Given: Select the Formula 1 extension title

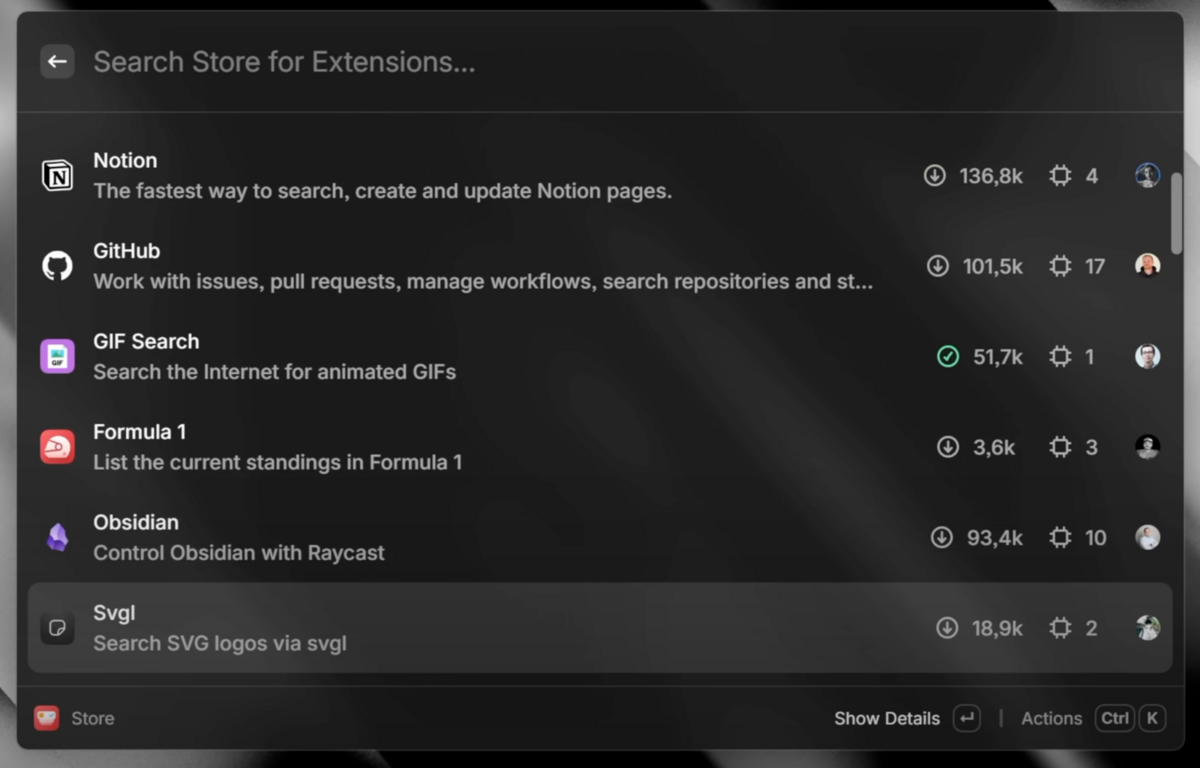Looking at the screenshot, I should click(x=139, y=432).
